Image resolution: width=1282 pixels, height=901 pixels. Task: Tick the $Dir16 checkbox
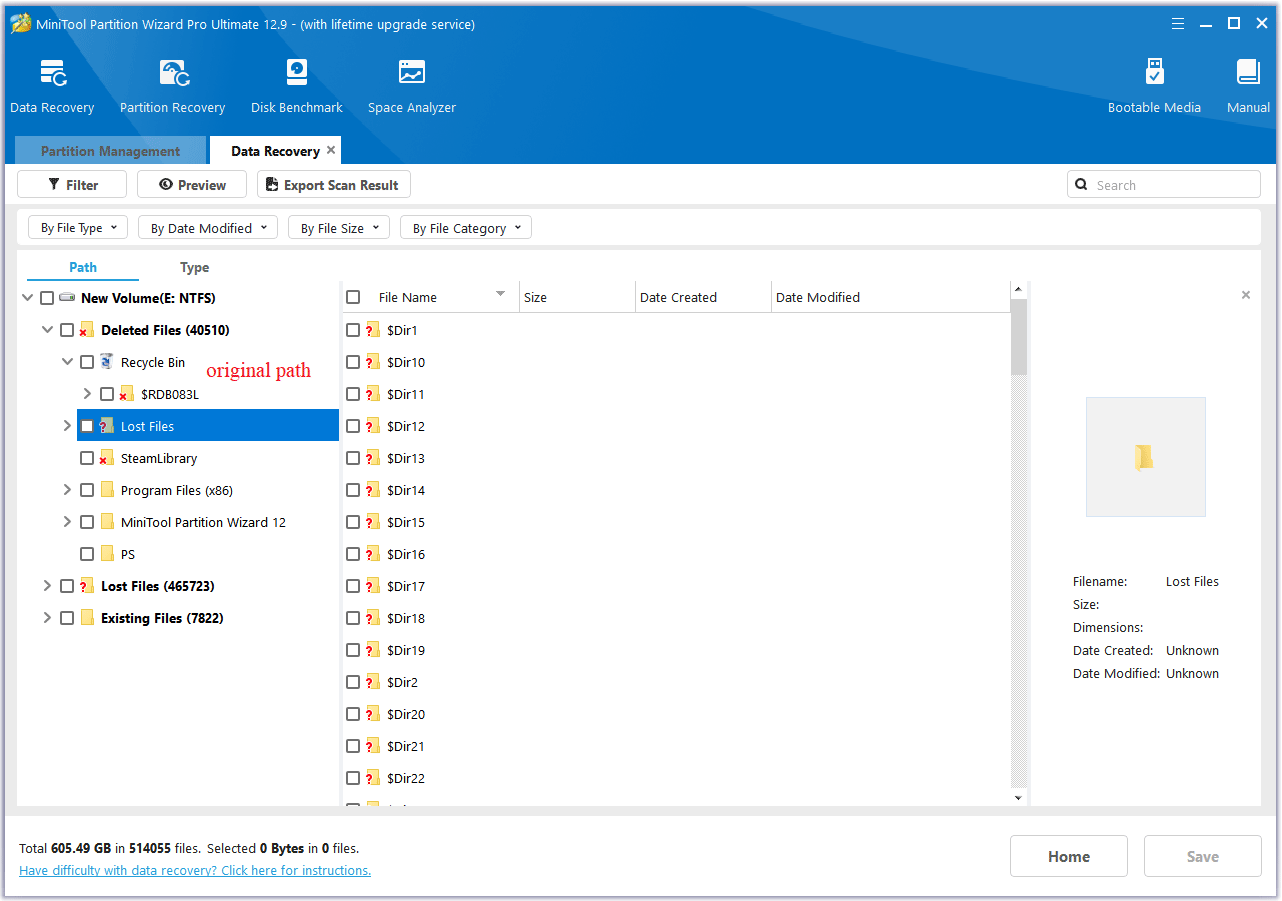[353, 554]
